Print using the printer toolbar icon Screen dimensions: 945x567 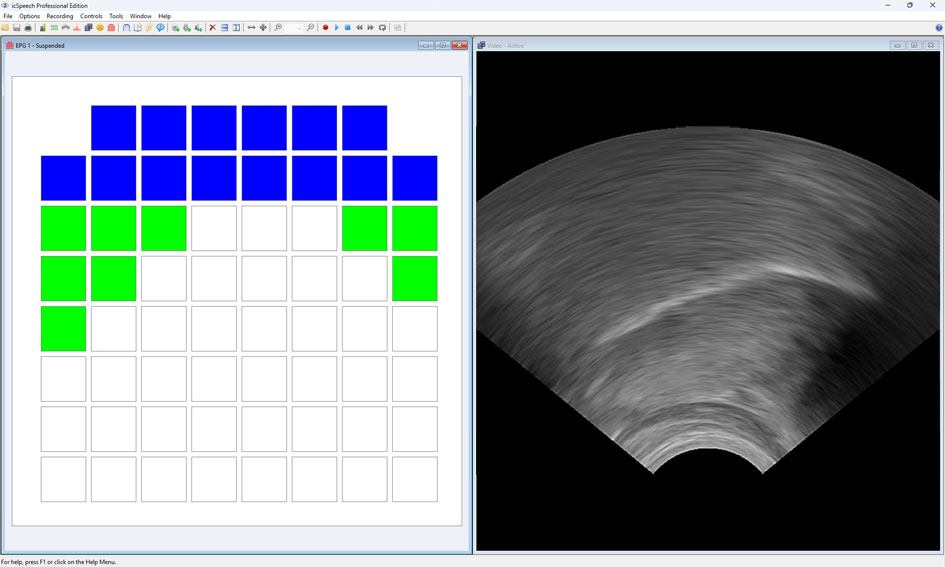pos(28,28)
